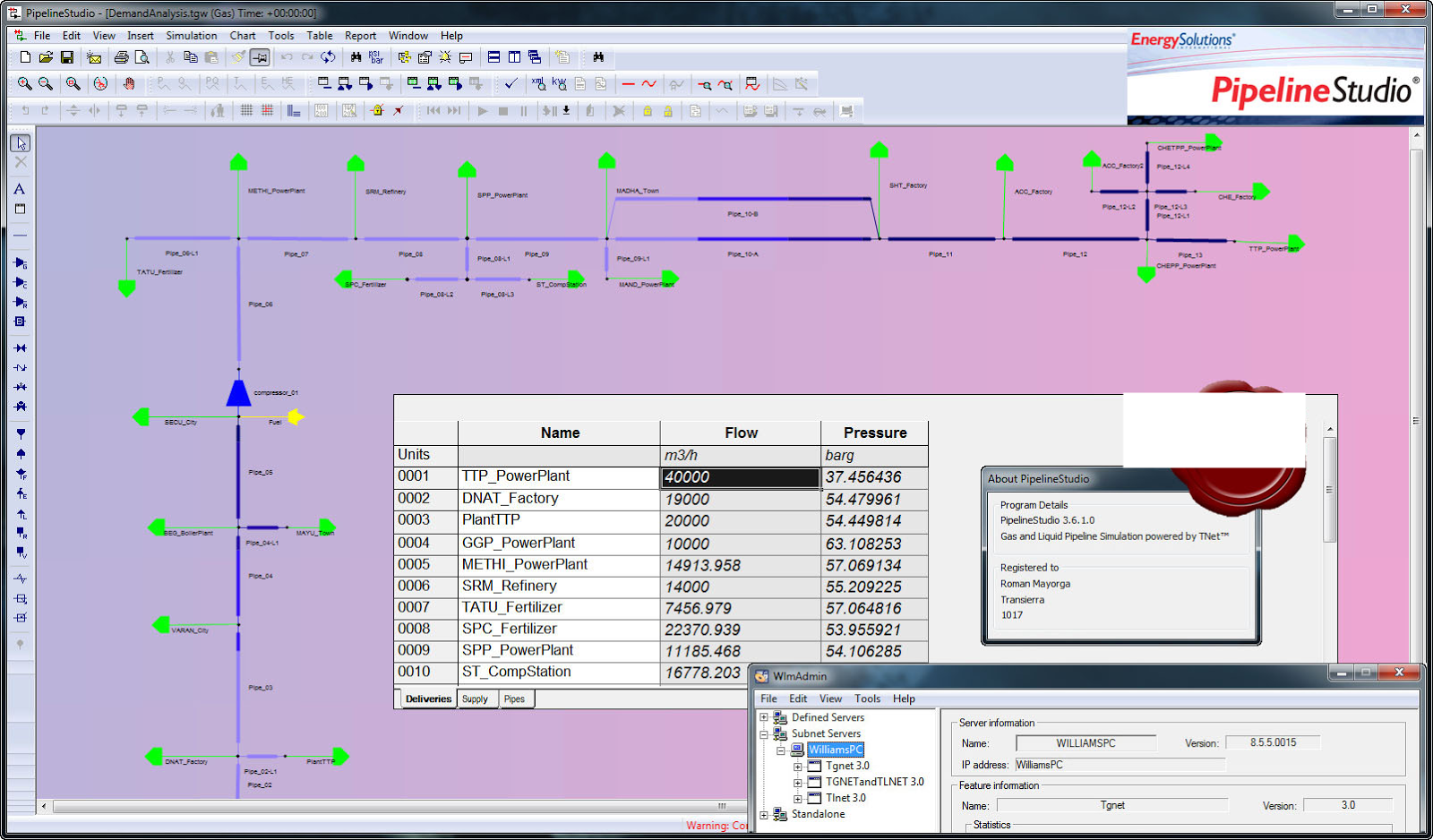
Task: Switch to the Supply tab
Action: click(x=476, y=699)
